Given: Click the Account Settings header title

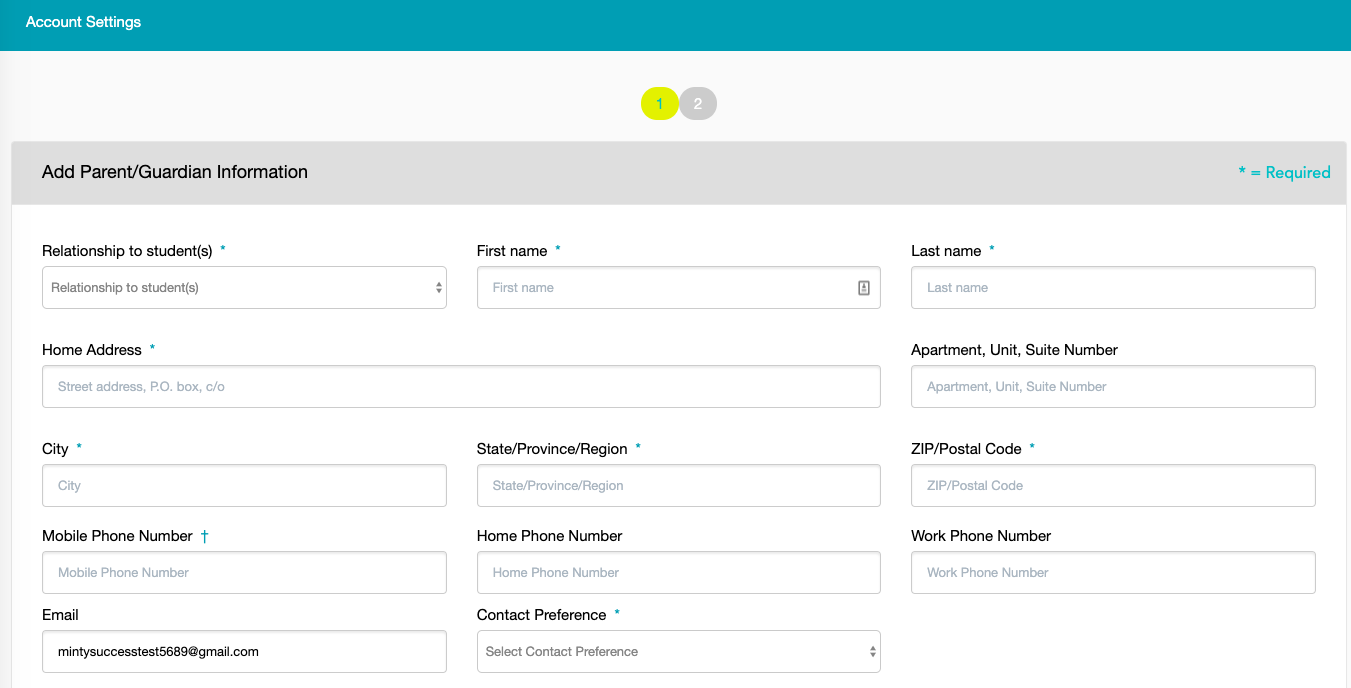Looking at the screenshot, I should pyautogui.click(x=83, y=22).
